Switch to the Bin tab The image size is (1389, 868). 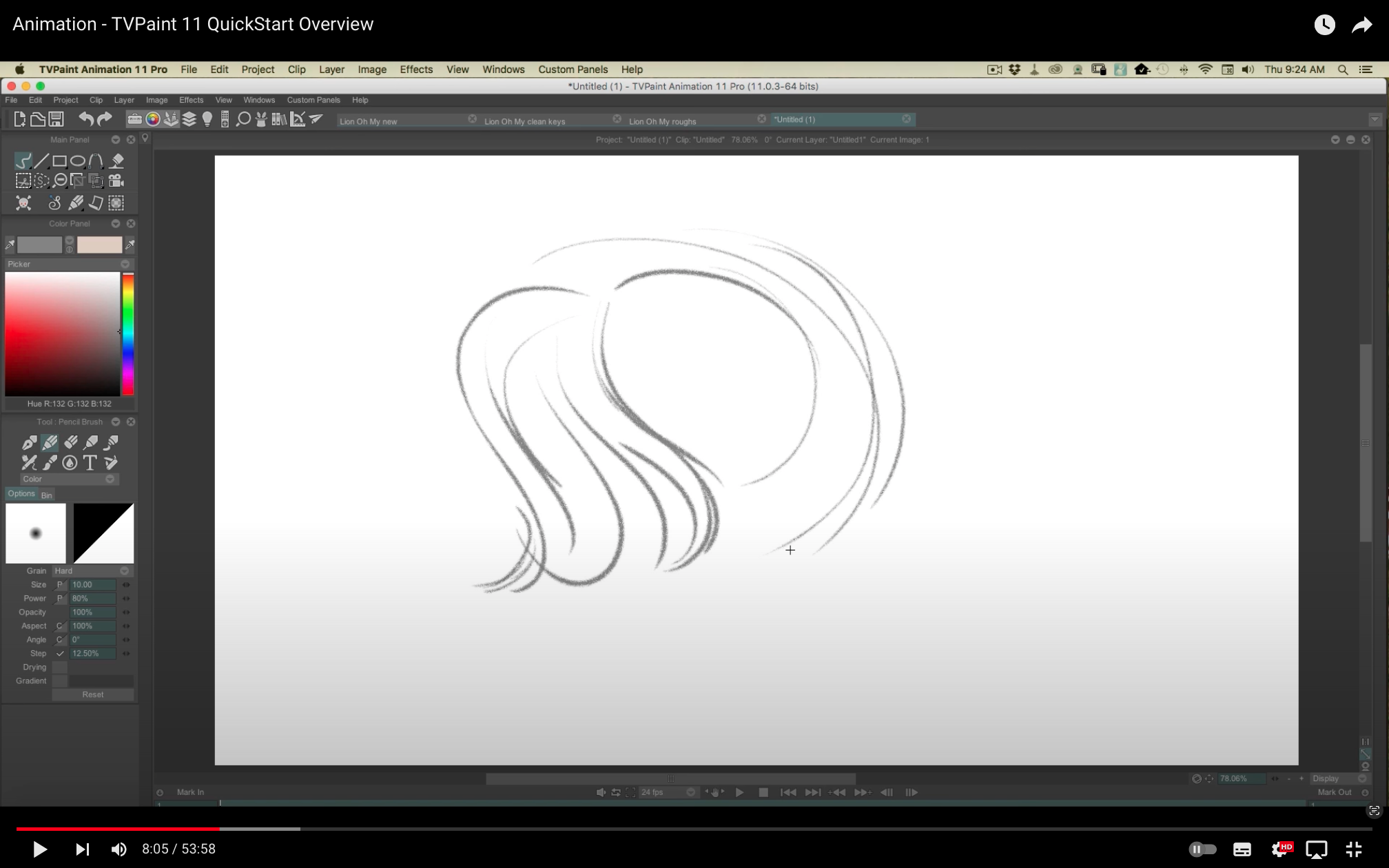[46, 495]
